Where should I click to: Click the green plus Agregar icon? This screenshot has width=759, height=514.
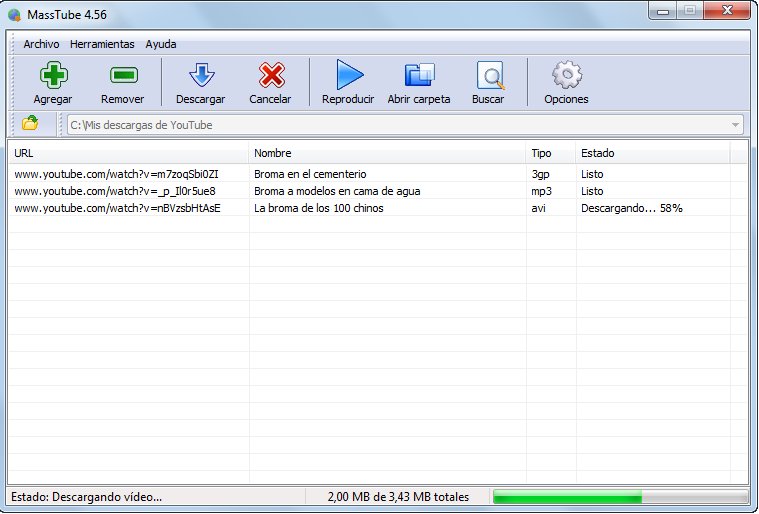[x=53, y=75]
